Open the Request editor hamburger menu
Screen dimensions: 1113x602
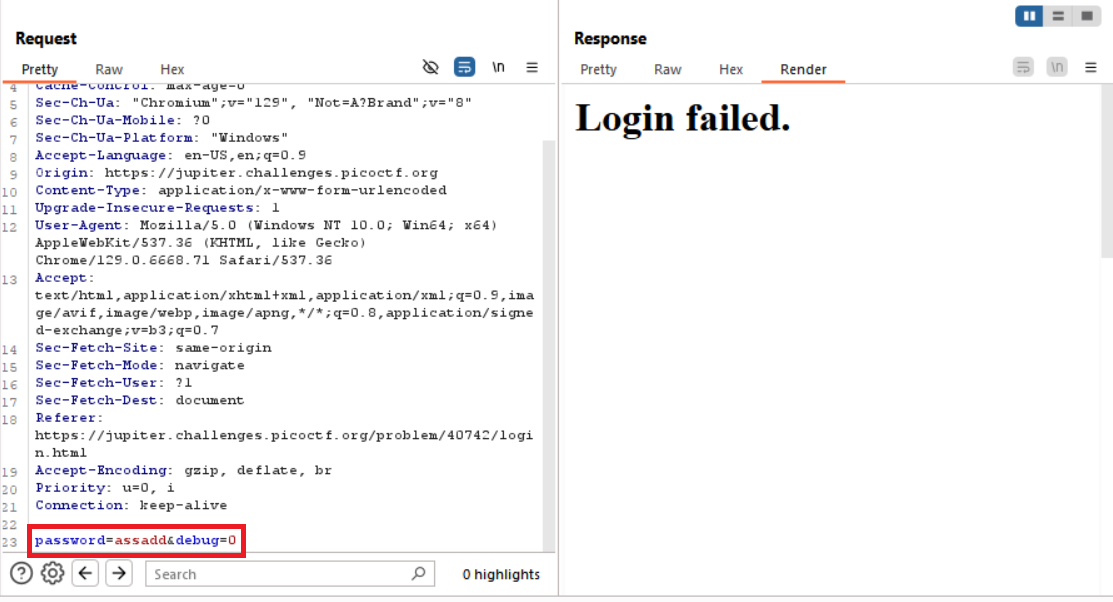tap(532, 68)
